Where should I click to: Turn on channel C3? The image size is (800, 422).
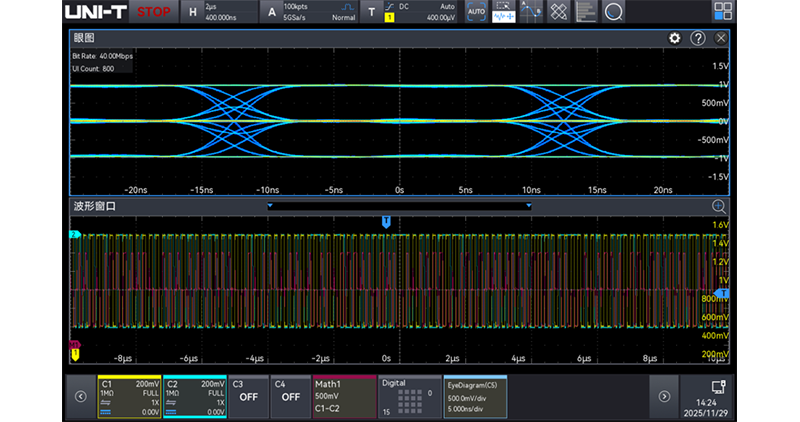click(247, 396)
